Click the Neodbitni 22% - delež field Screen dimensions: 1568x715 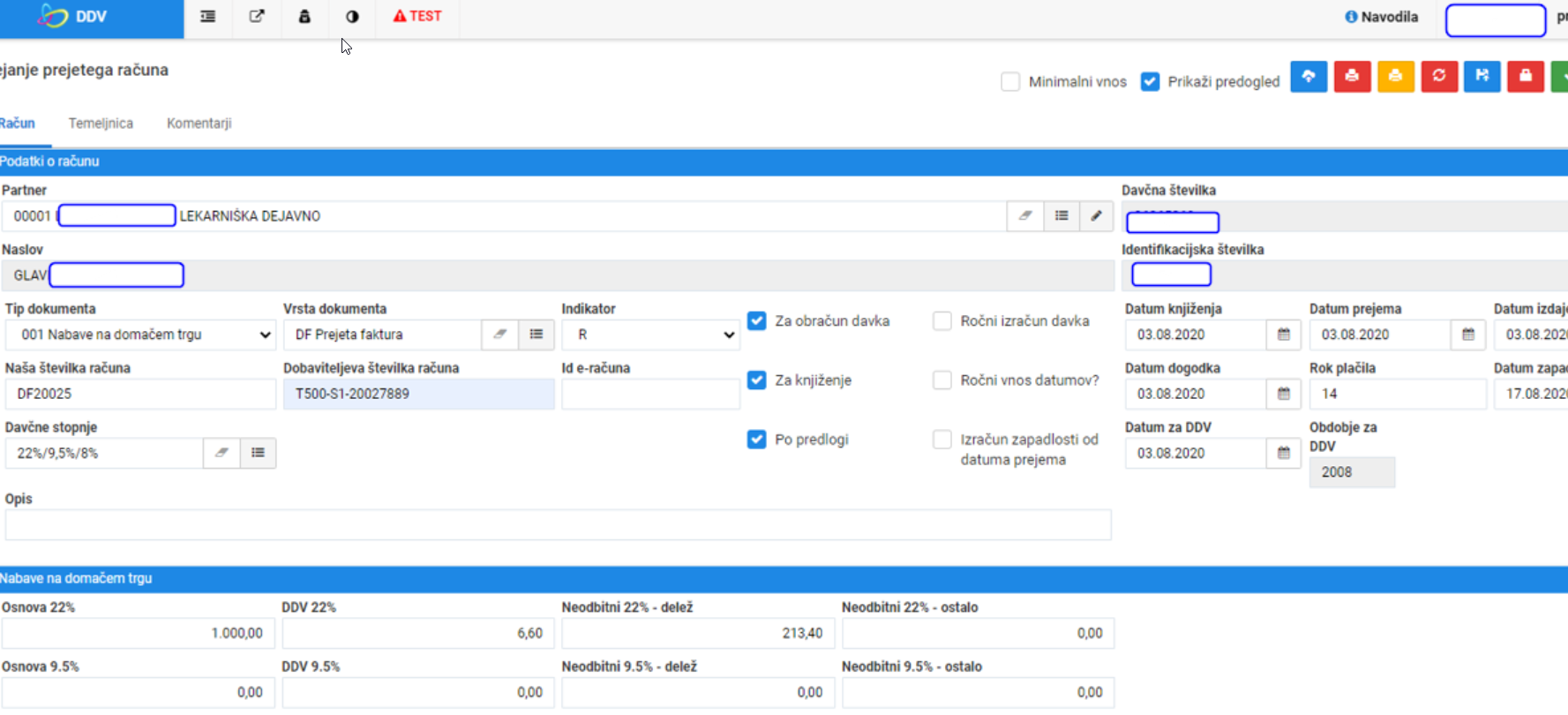(x=698, y=633)
